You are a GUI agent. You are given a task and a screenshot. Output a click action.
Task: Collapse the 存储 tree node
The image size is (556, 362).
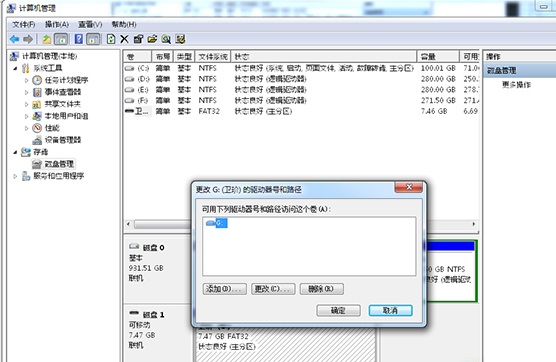tap(15, 152)
